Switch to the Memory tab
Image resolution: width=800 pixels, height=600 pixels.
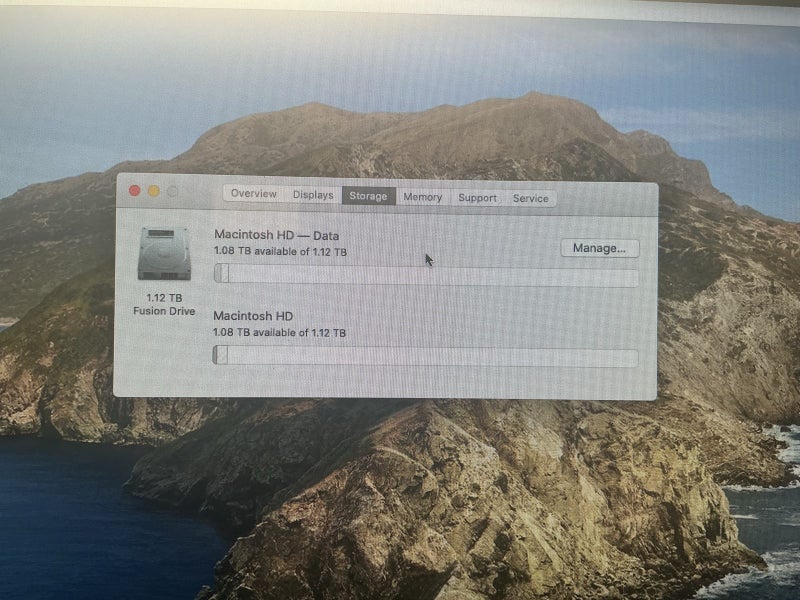coord(422,197)
